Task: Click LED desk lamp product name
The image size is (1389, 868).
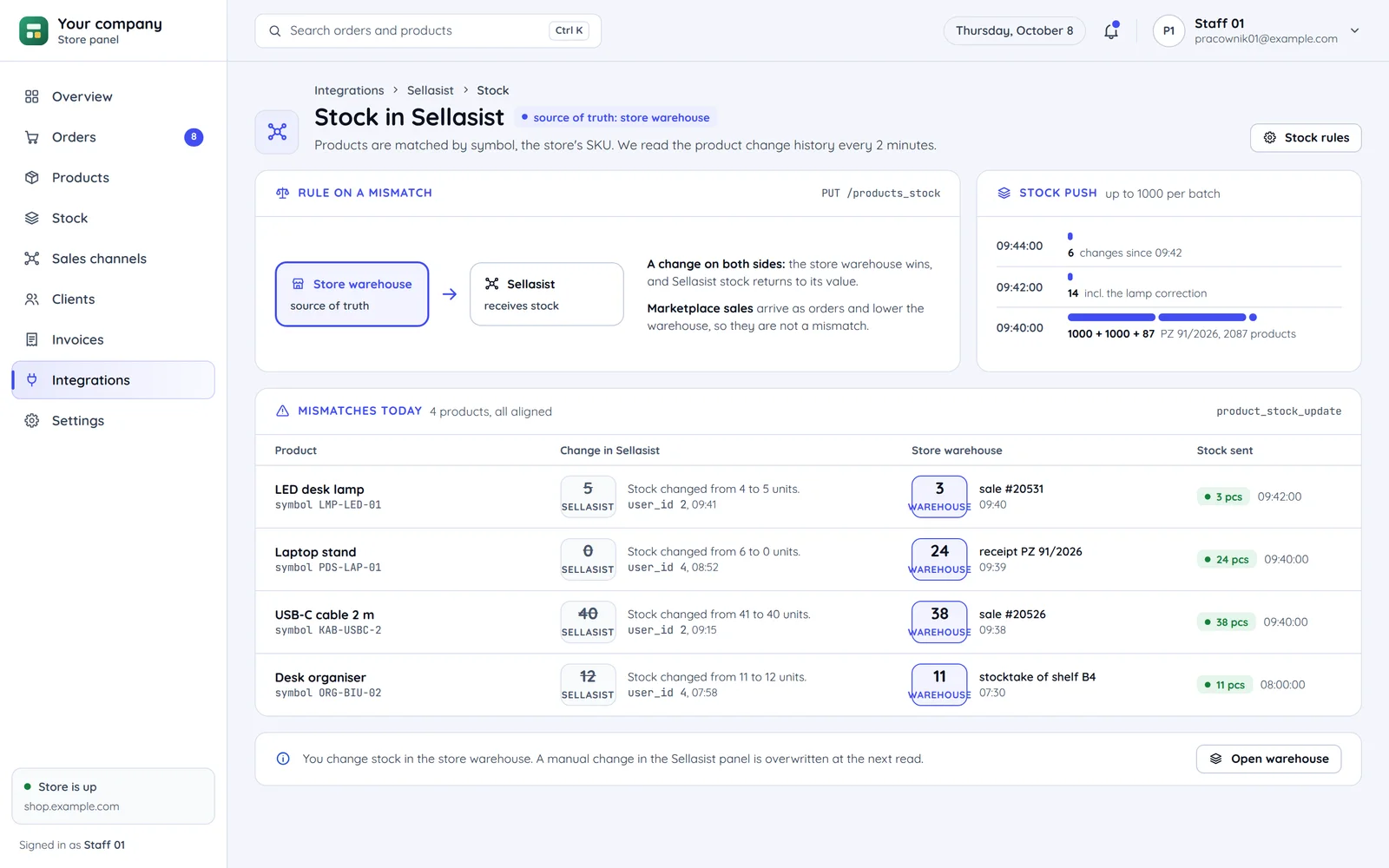Action: (x=319, y=490)
